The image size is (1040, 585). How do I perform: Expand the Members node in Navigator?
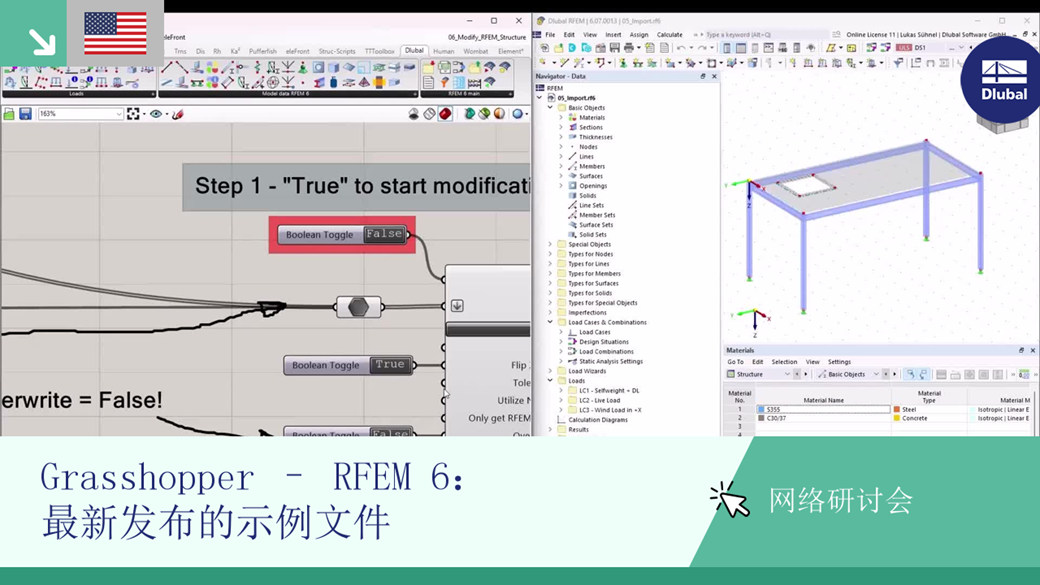[561, 166]
